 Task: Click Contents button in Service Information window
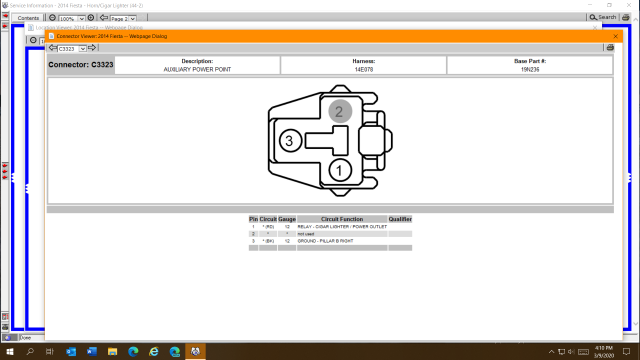coord(28,18)
